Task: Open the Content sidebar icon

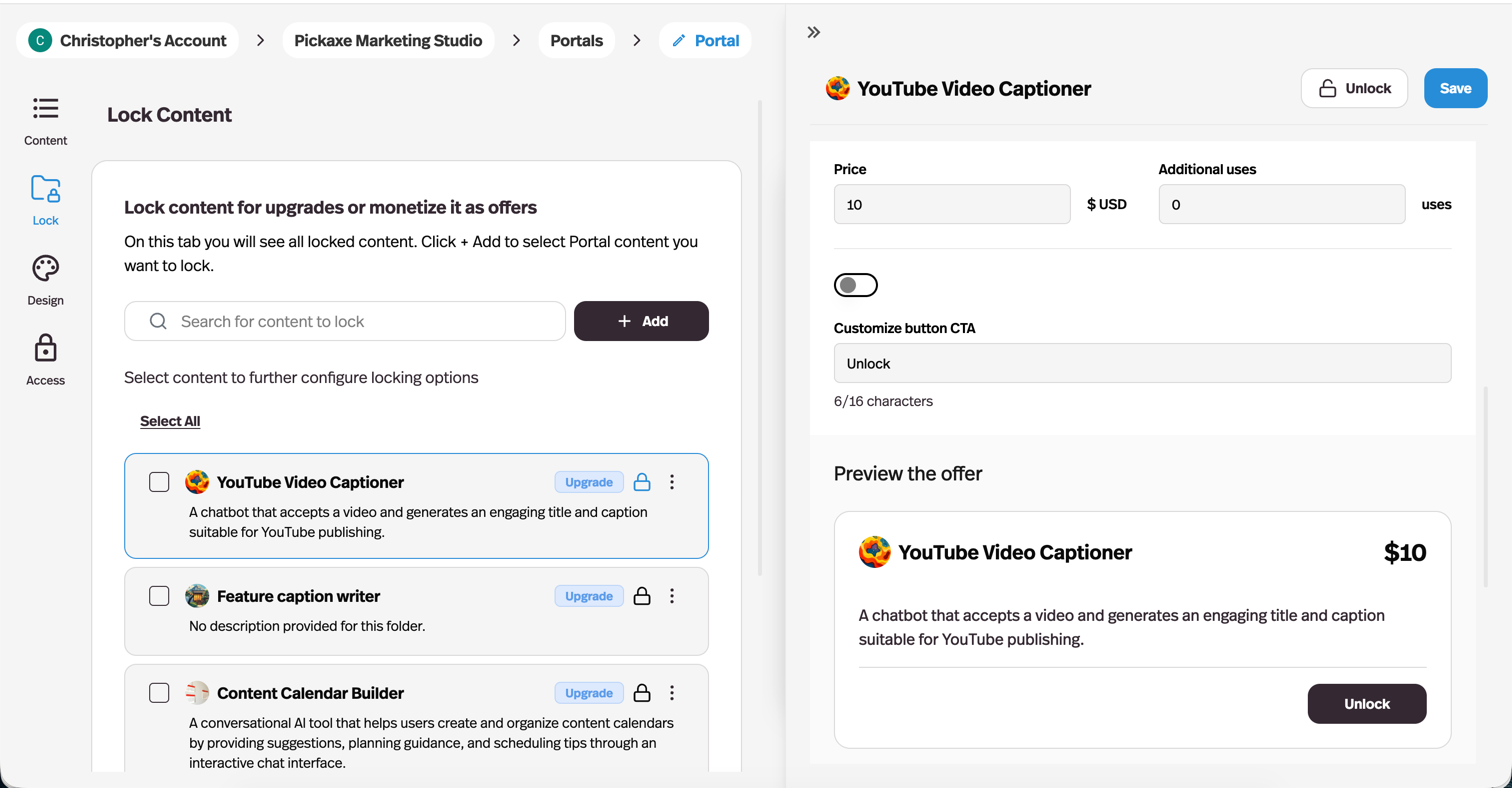Action: click(46, 109)
